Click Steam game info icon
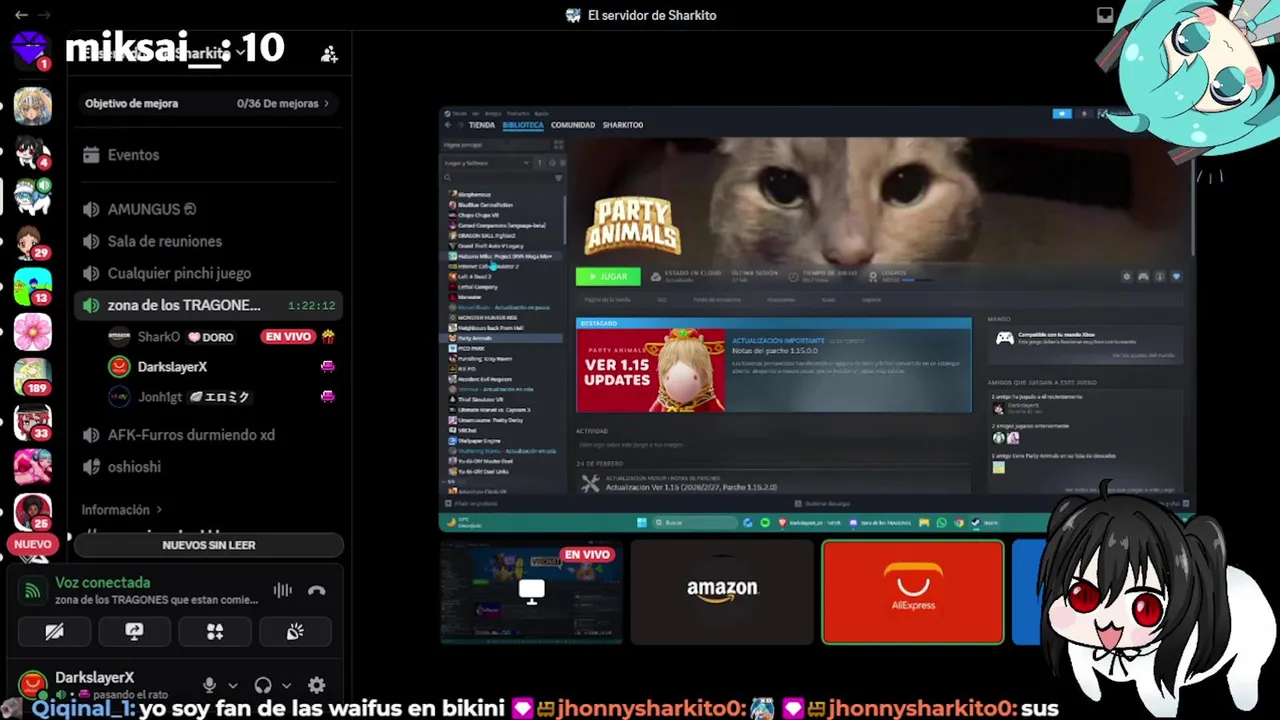Image resolution: width=1280 pixels, height=720 pixels. pos(1159,277)
